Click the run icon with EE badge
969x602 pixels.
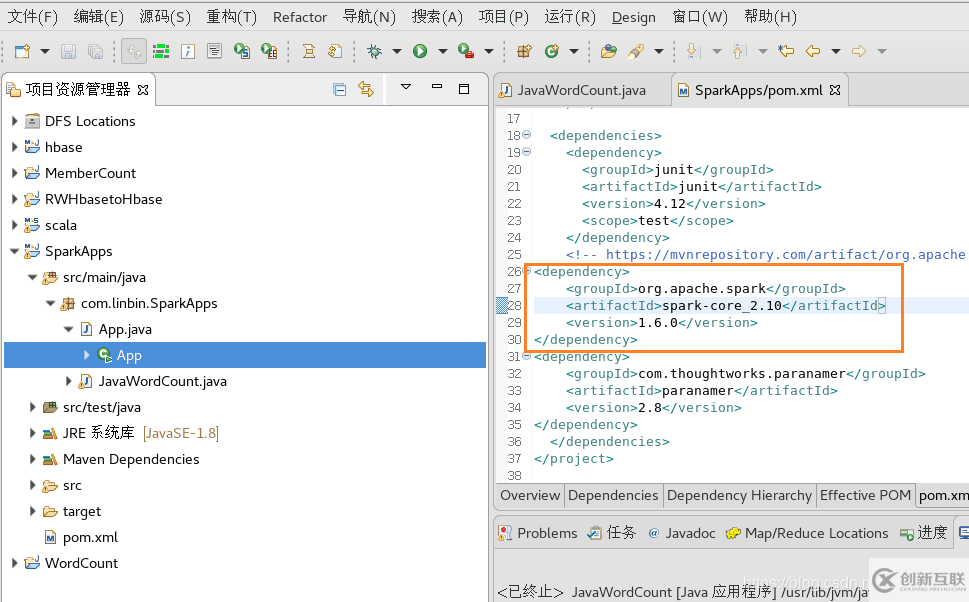tap(269, 51)
